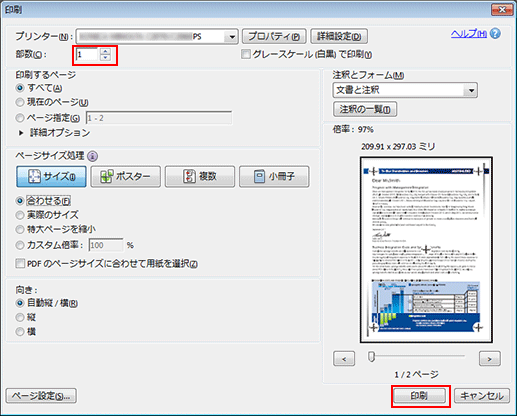Click the 注釈の一覧 summarize comments button

[365, 109]
